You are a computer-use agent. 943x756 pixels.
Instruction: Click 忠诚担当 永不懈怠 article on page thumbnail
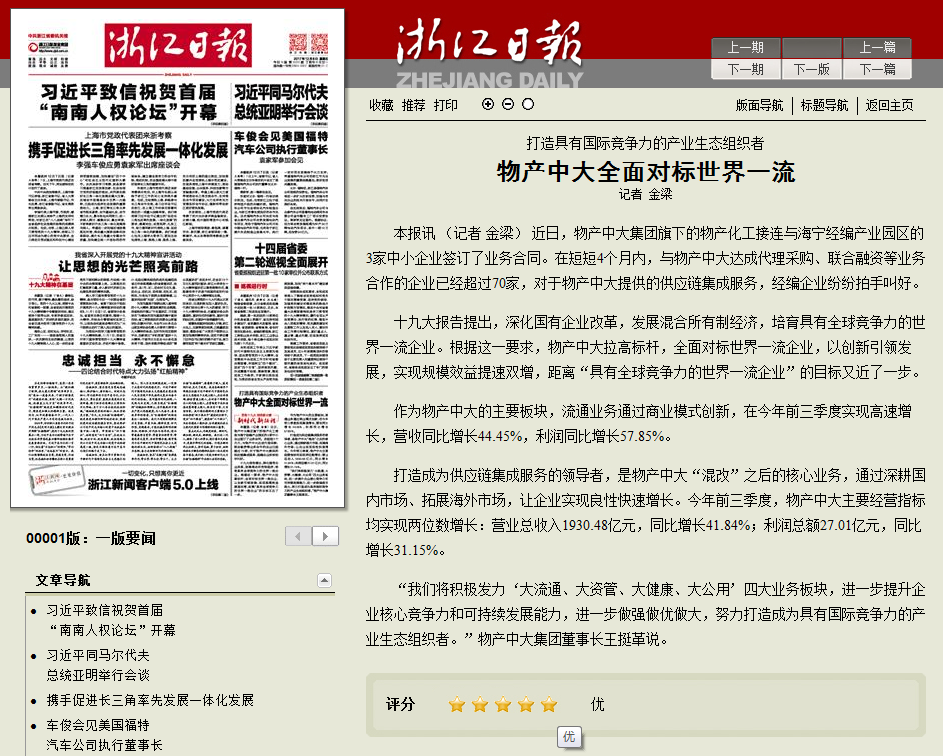click(128, 360)
